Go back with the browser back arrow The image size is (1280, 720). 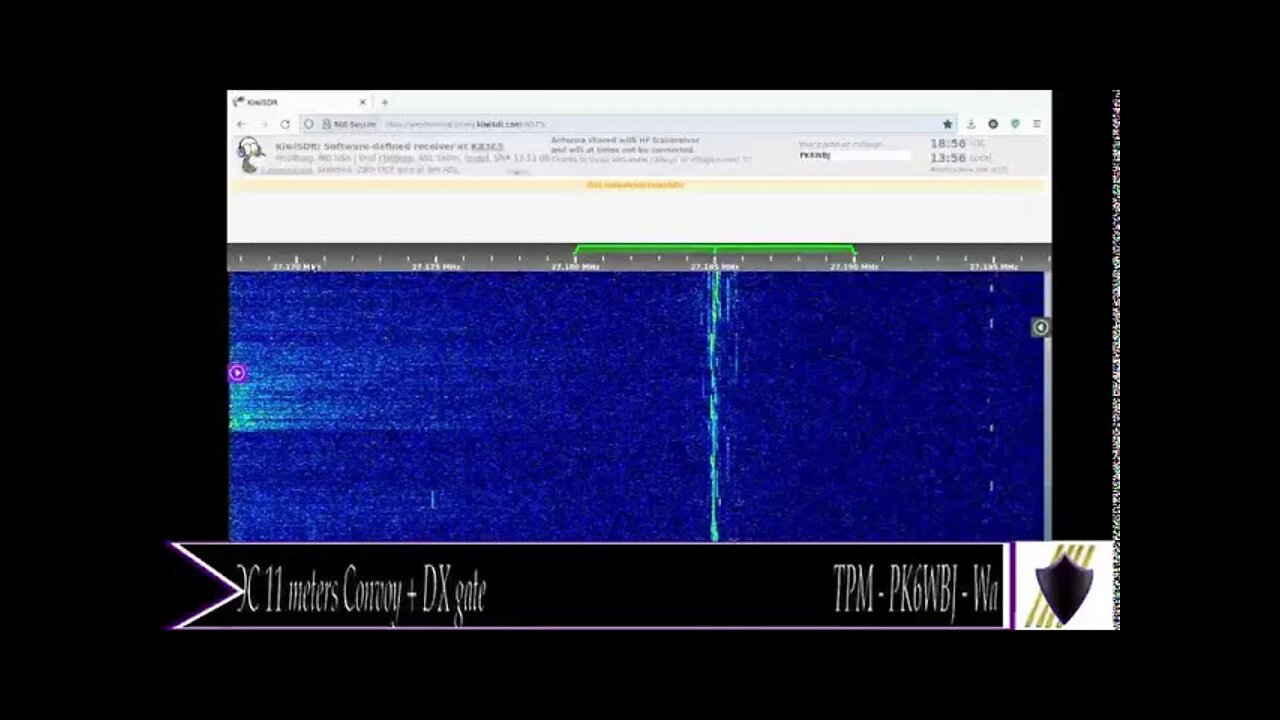pos(241,124)
